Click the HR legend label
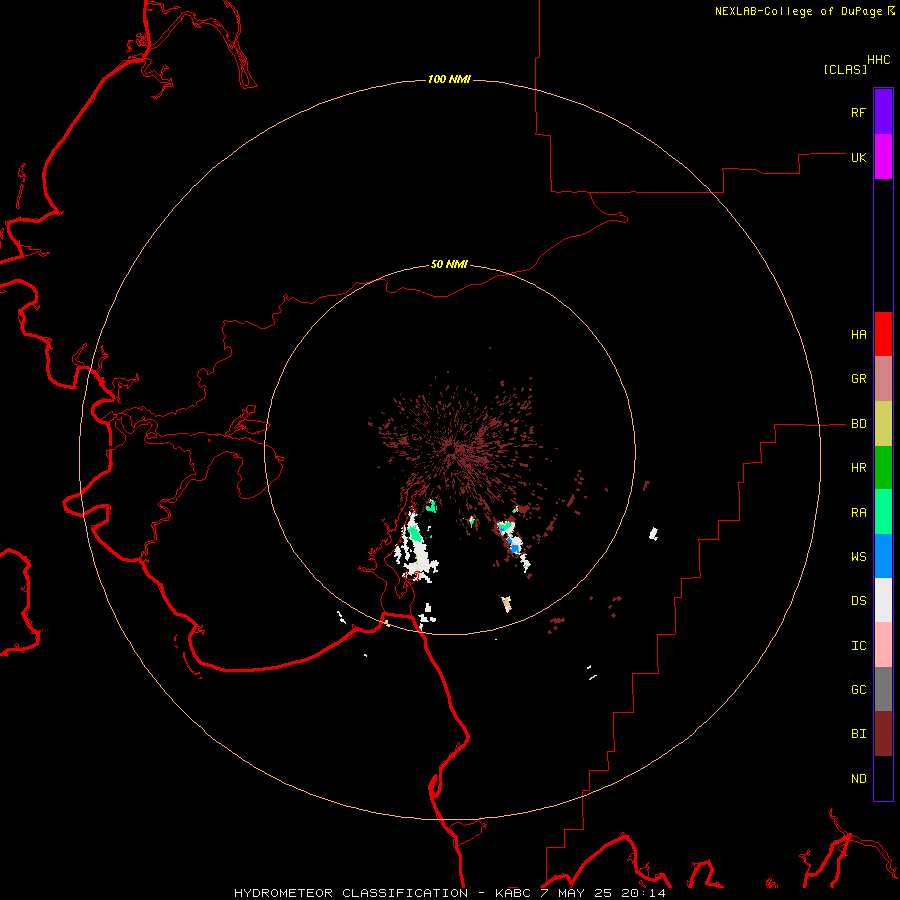 [x=858, y=468]
